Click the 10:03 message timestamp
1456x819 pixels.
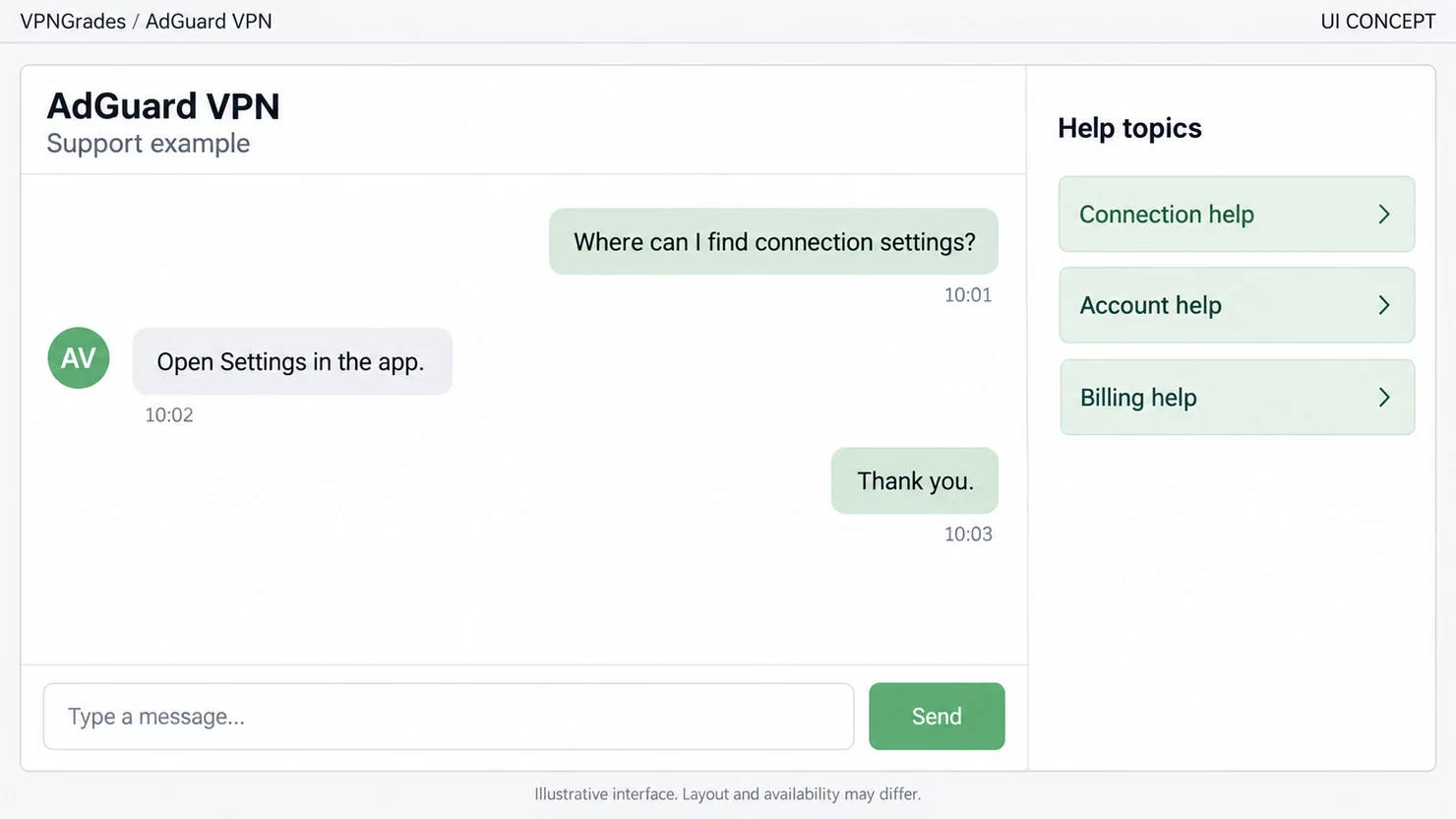click(x=968, y=535)
